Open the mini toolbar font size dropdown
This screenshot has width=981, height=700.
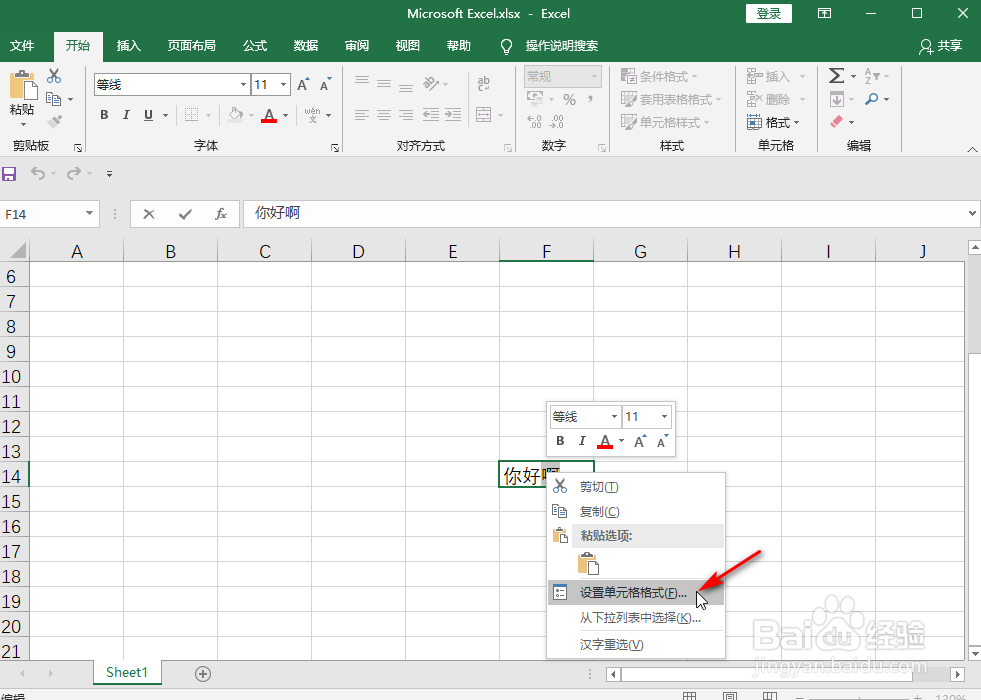point(664,417)
